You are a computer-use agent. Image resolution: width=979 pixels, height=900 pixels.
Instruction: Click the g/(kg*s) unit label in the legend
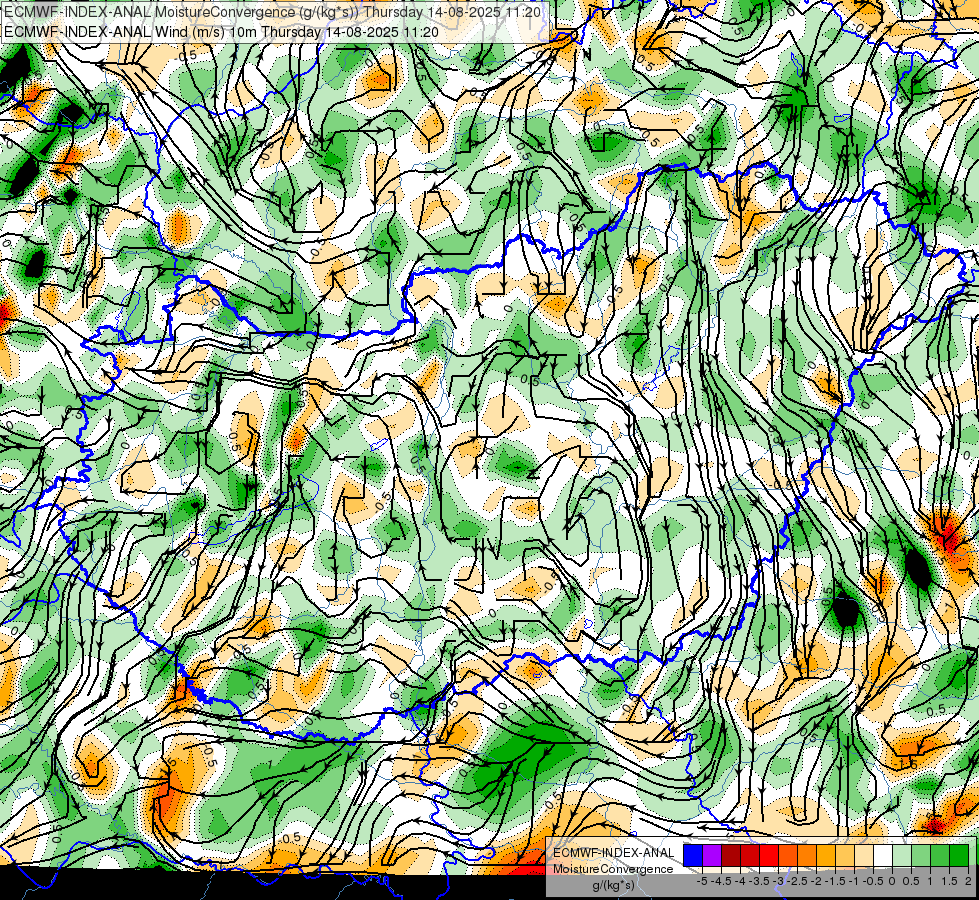[x=613, y=885]
